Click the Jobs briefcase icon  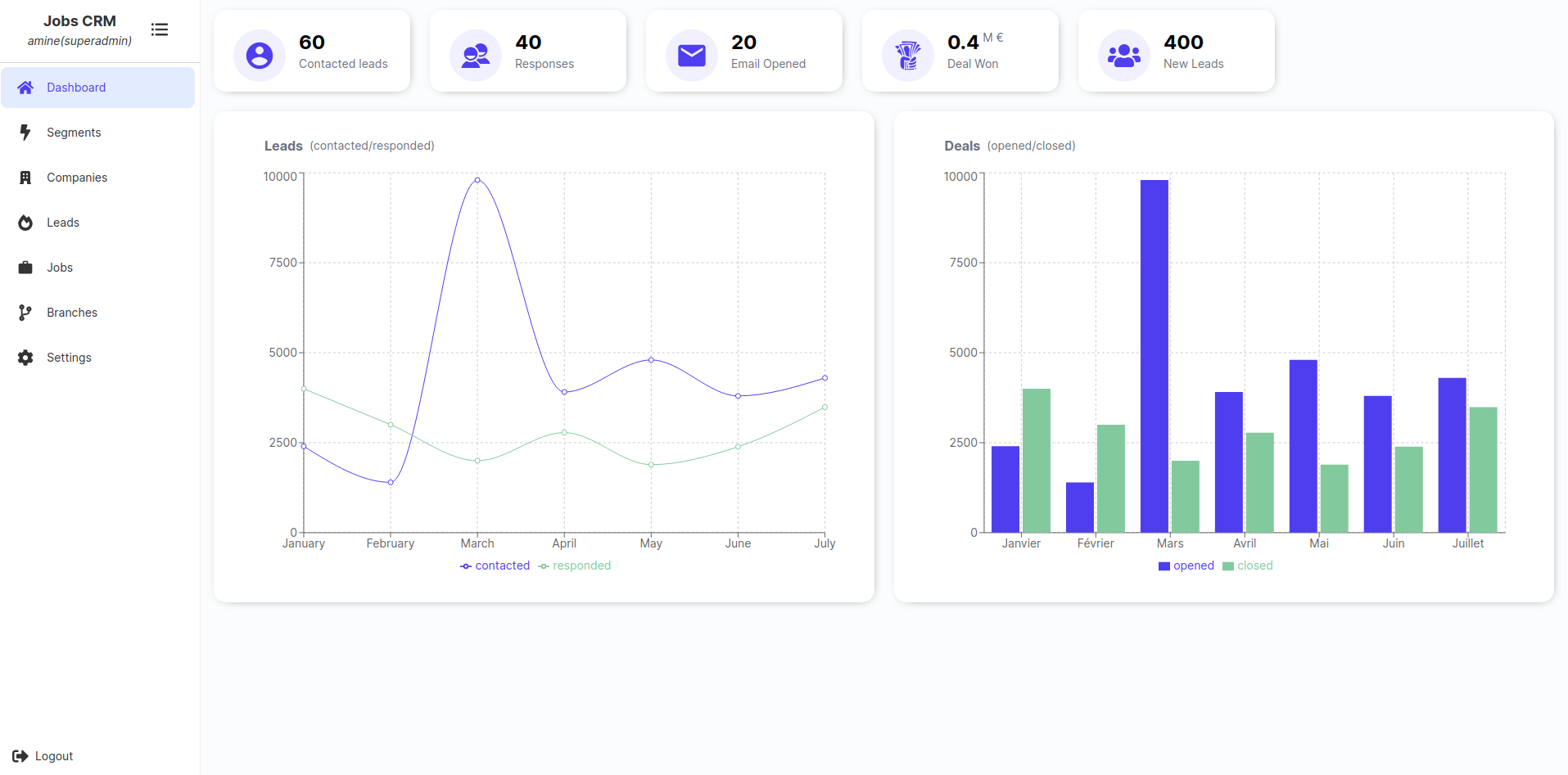pyautogui.click(x=25, y=268)
